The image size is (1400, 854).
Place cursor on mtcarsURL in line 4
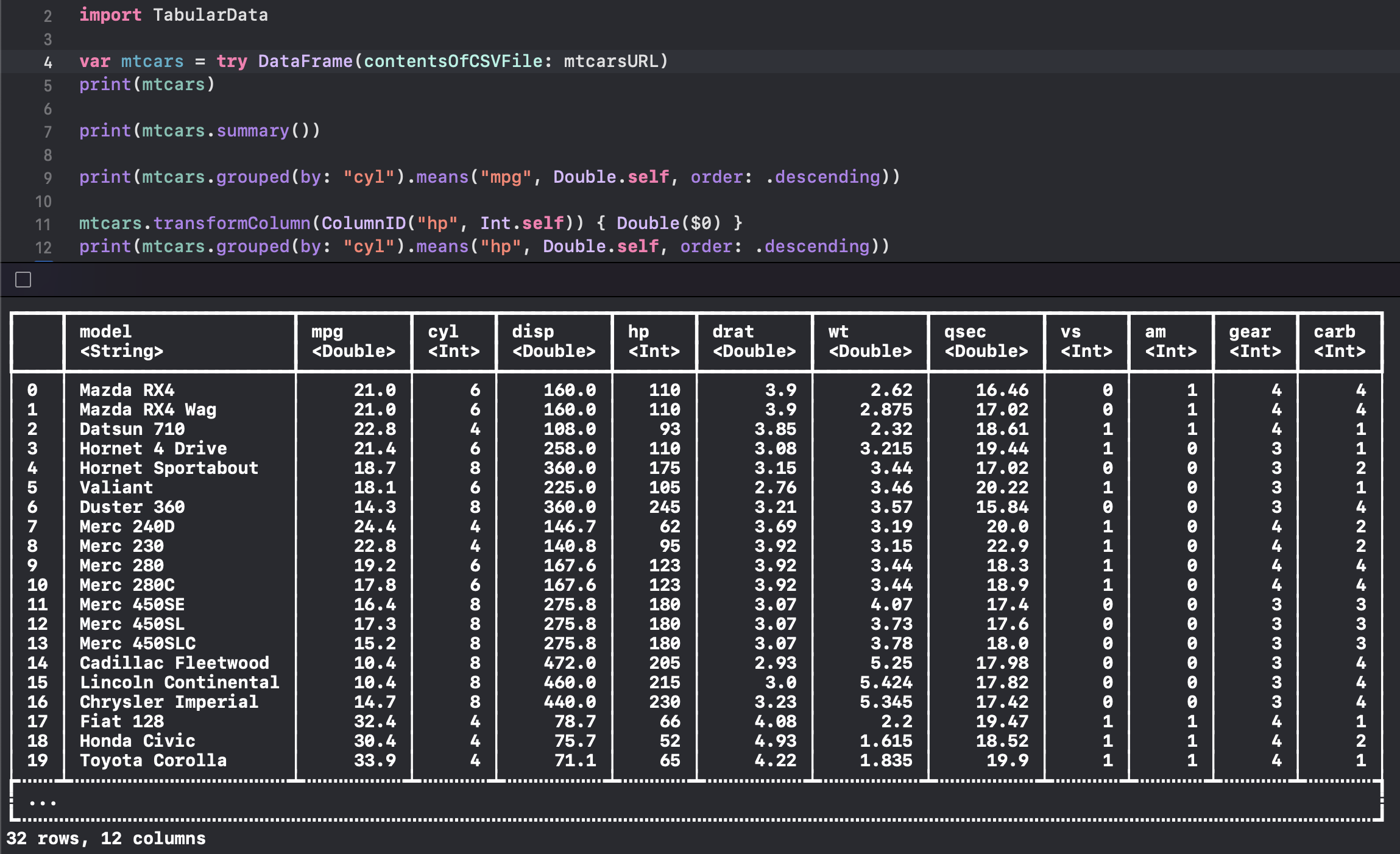click(x=610, y=62)
